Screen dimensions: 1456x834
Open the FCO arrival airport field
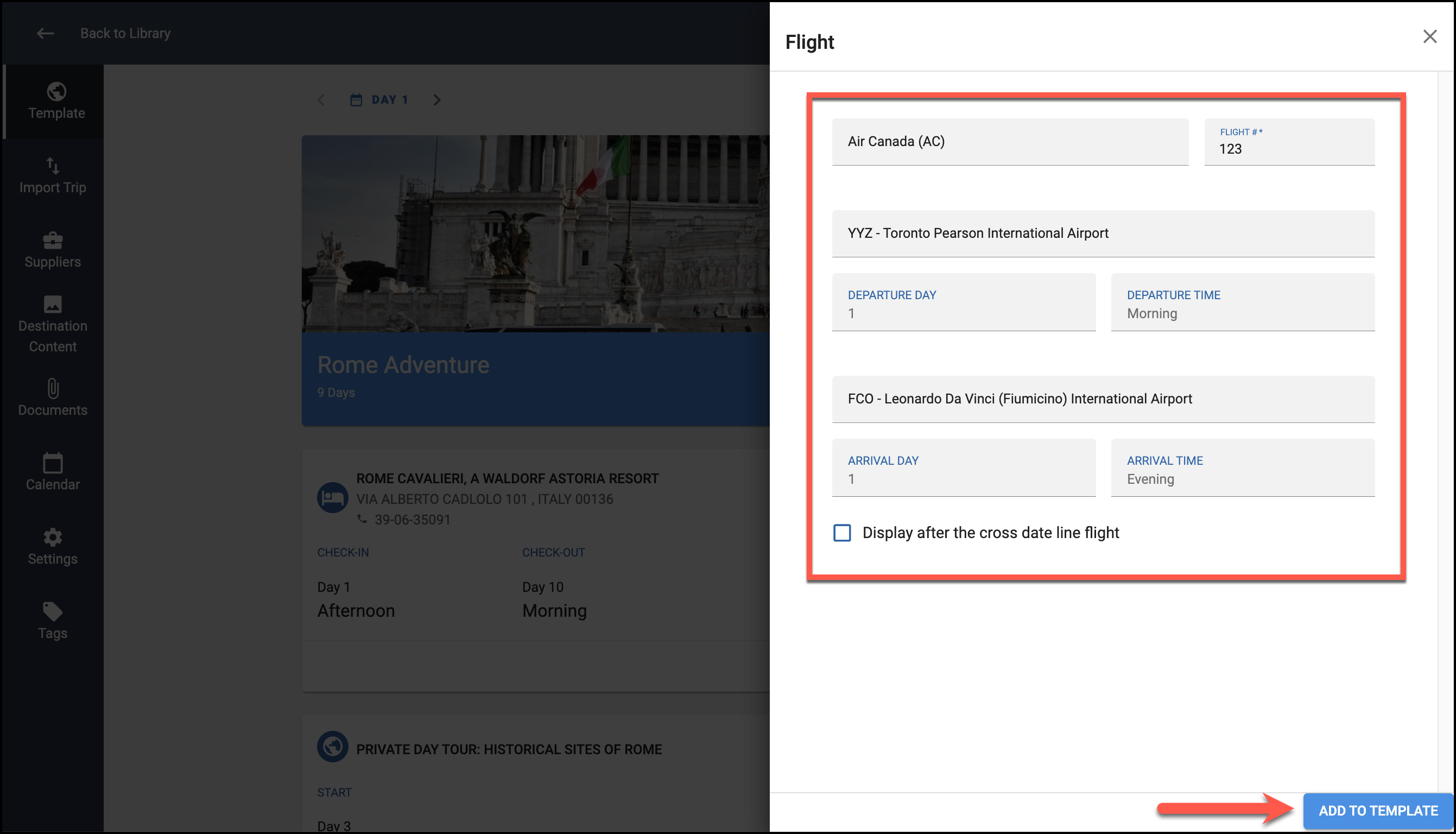pyautogui.click(x=1103, y=399)
